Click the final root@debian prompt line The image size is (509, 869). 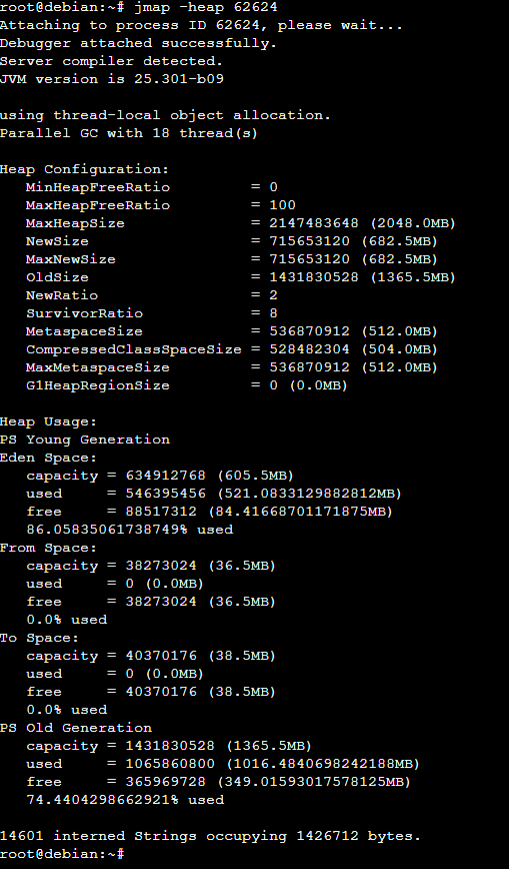pyautogui.click(x=62, y=853)
